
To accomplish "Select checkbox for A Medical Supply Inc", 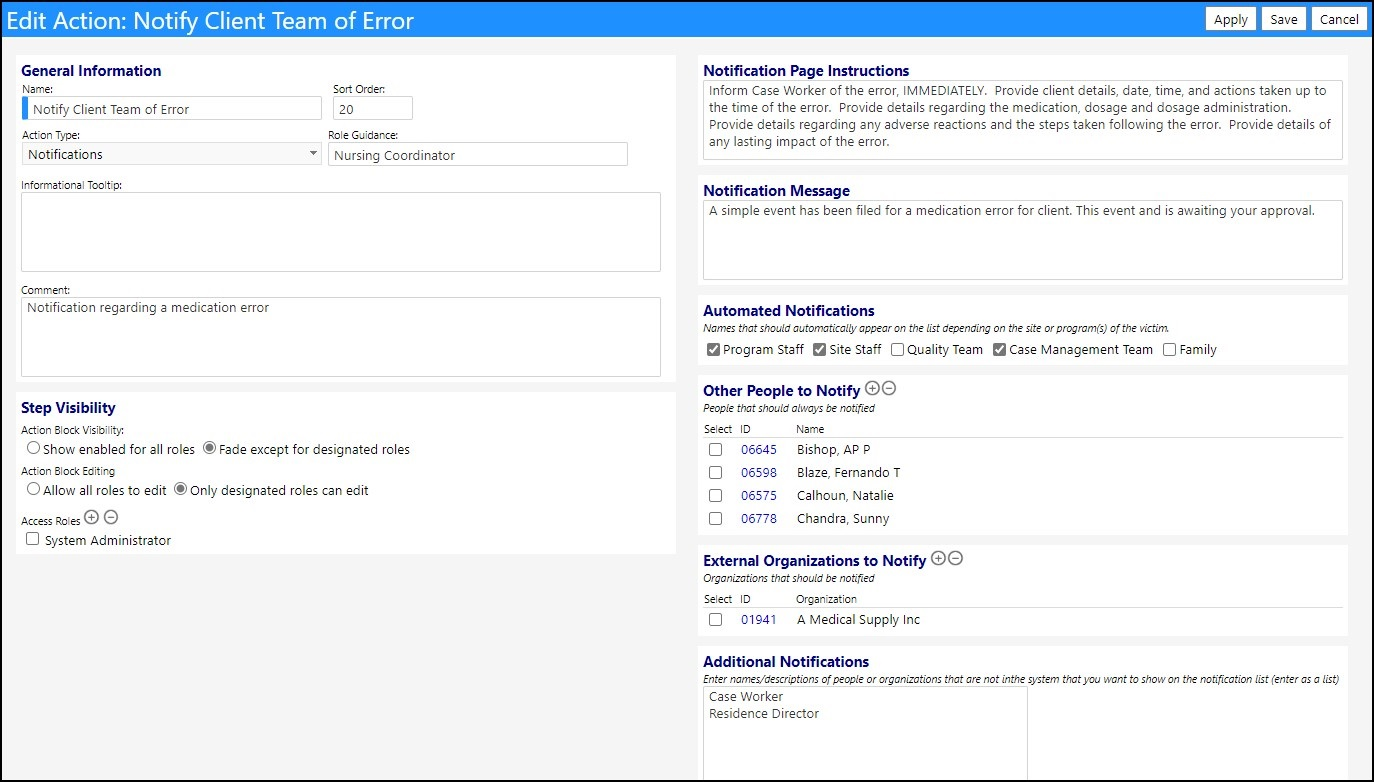I will [715, 620].
